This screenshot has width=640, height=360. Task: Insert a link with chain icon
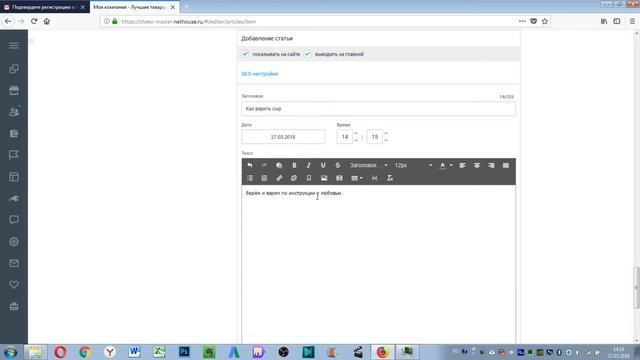pyautogui.click(x=279, y=178)
